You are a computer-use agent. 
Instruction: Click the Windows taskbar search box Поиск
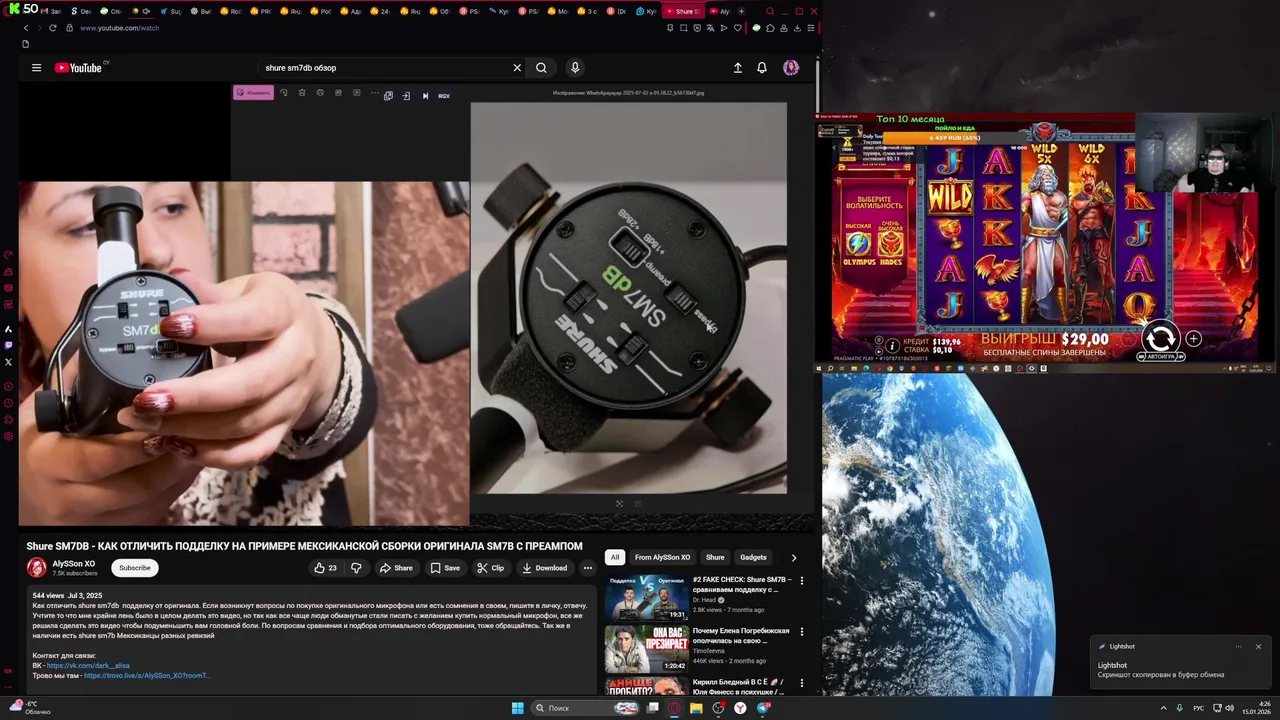pos(586,708)
